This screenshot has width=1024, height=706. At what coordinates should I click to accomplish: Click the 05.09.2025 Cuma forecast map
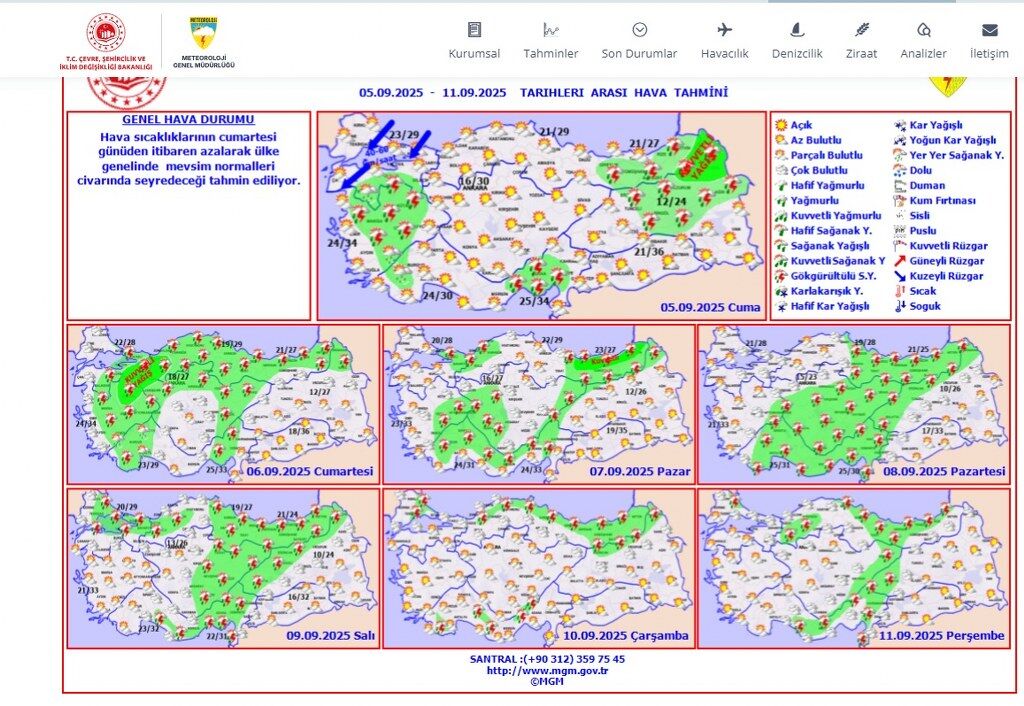(x=541, y=216)
